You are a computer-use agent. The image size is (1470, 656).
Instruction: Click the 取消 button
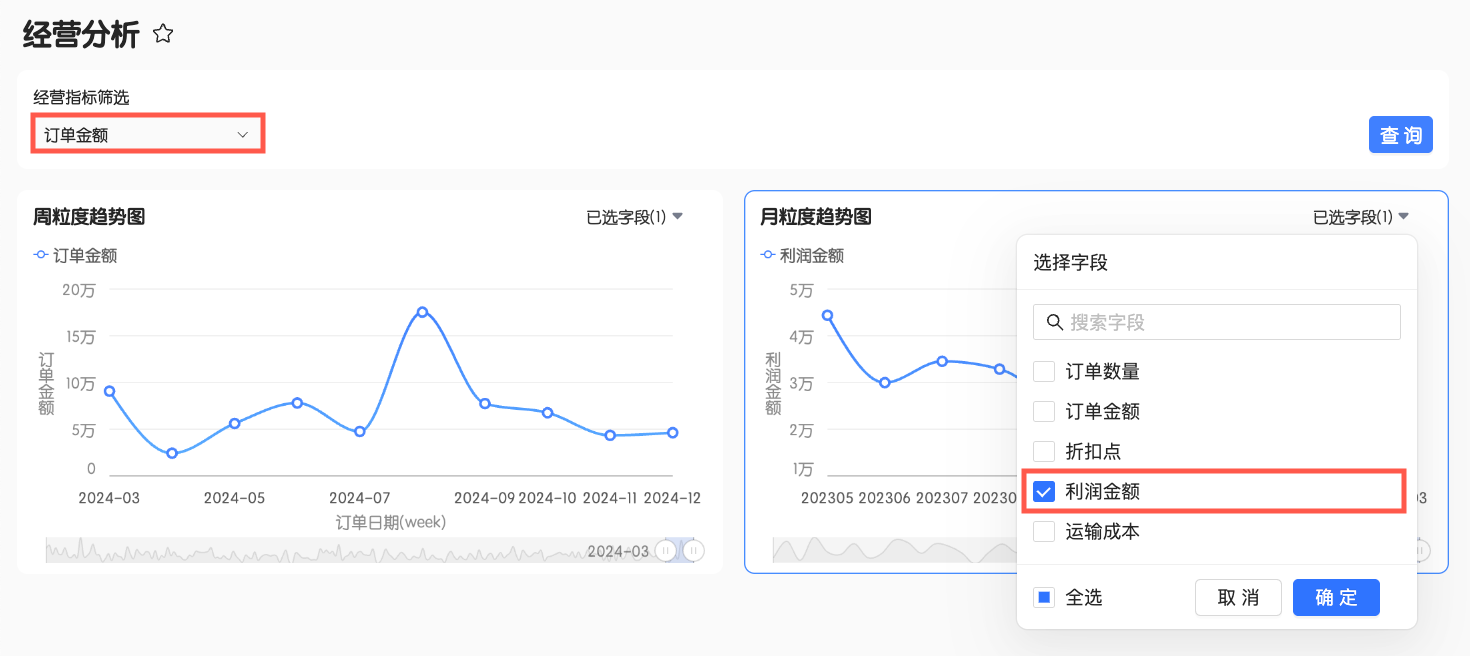coord(1238,597)
